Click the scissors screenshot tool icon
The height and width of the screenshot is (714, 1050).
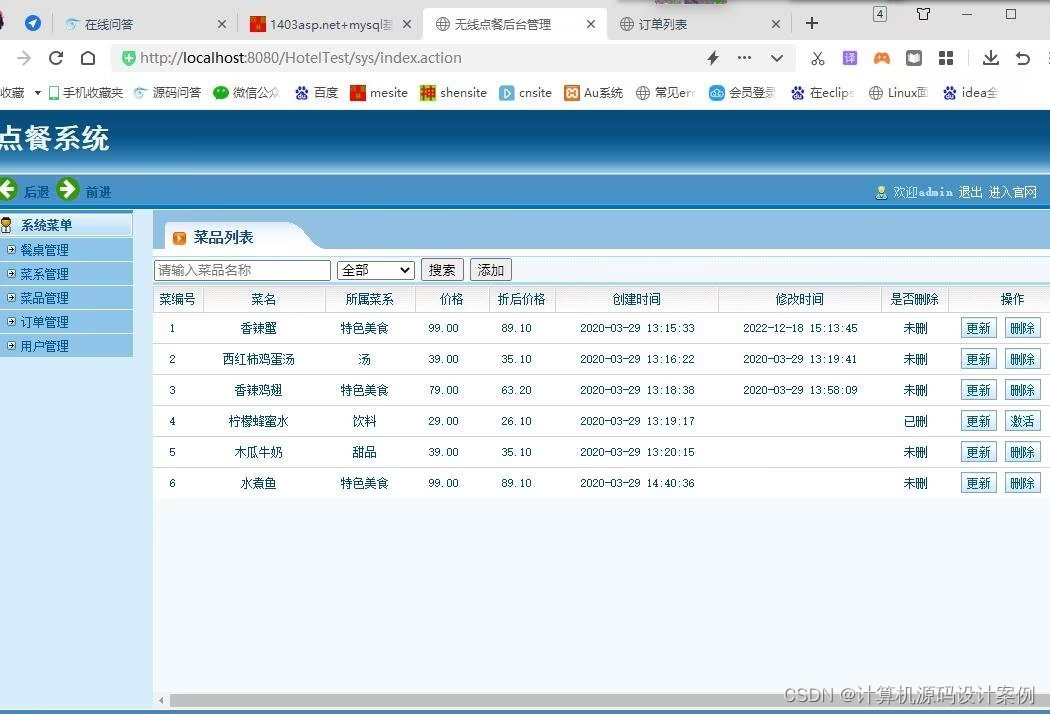point(818,58)
